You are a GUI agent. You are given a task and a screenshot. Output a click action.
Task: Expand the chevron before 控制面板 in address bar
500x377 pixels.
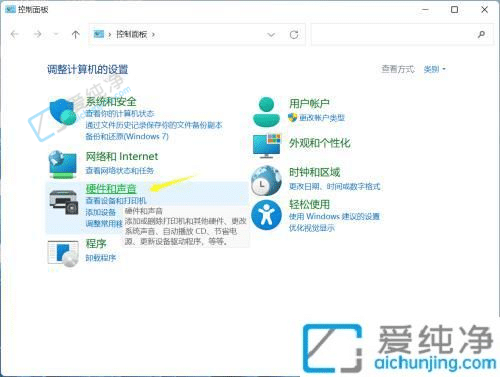pos(109,34)
